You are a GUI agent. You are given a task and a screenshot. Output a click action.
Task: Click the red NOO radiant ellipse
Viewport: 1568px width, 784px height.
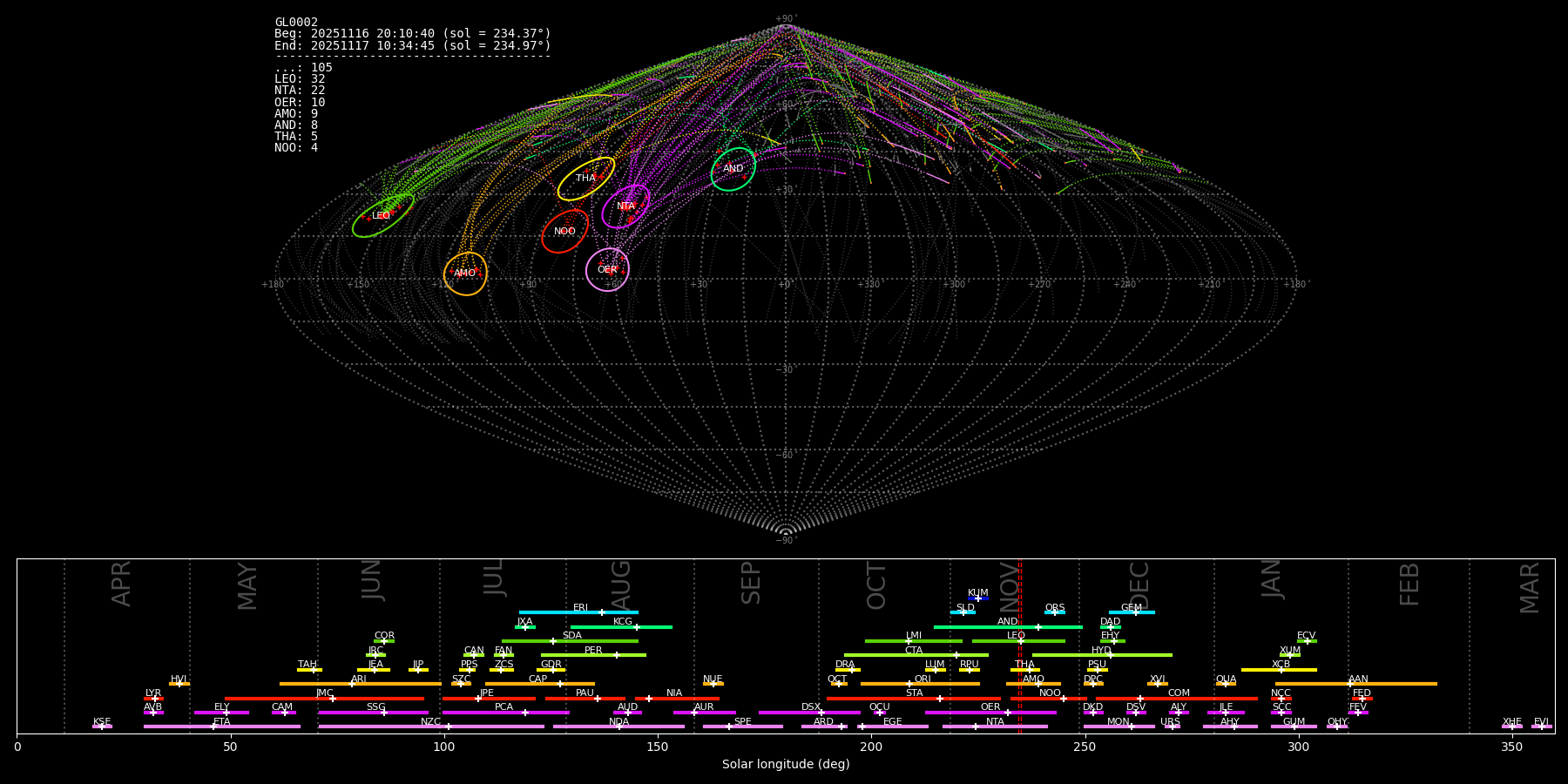pyautogui.click(x=564, y=232)
